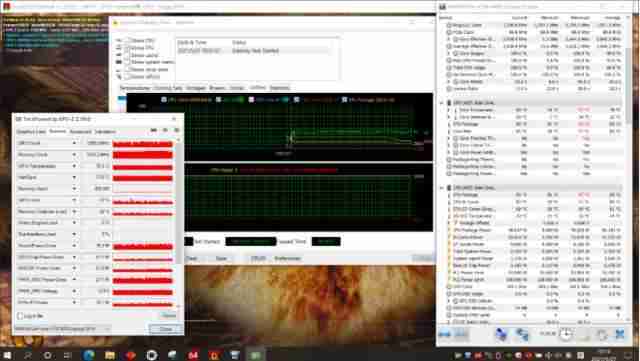The image size is (640, 361).
Task: Collapse first CPU sensor group in HWiNFO
Action: point(442,103)
